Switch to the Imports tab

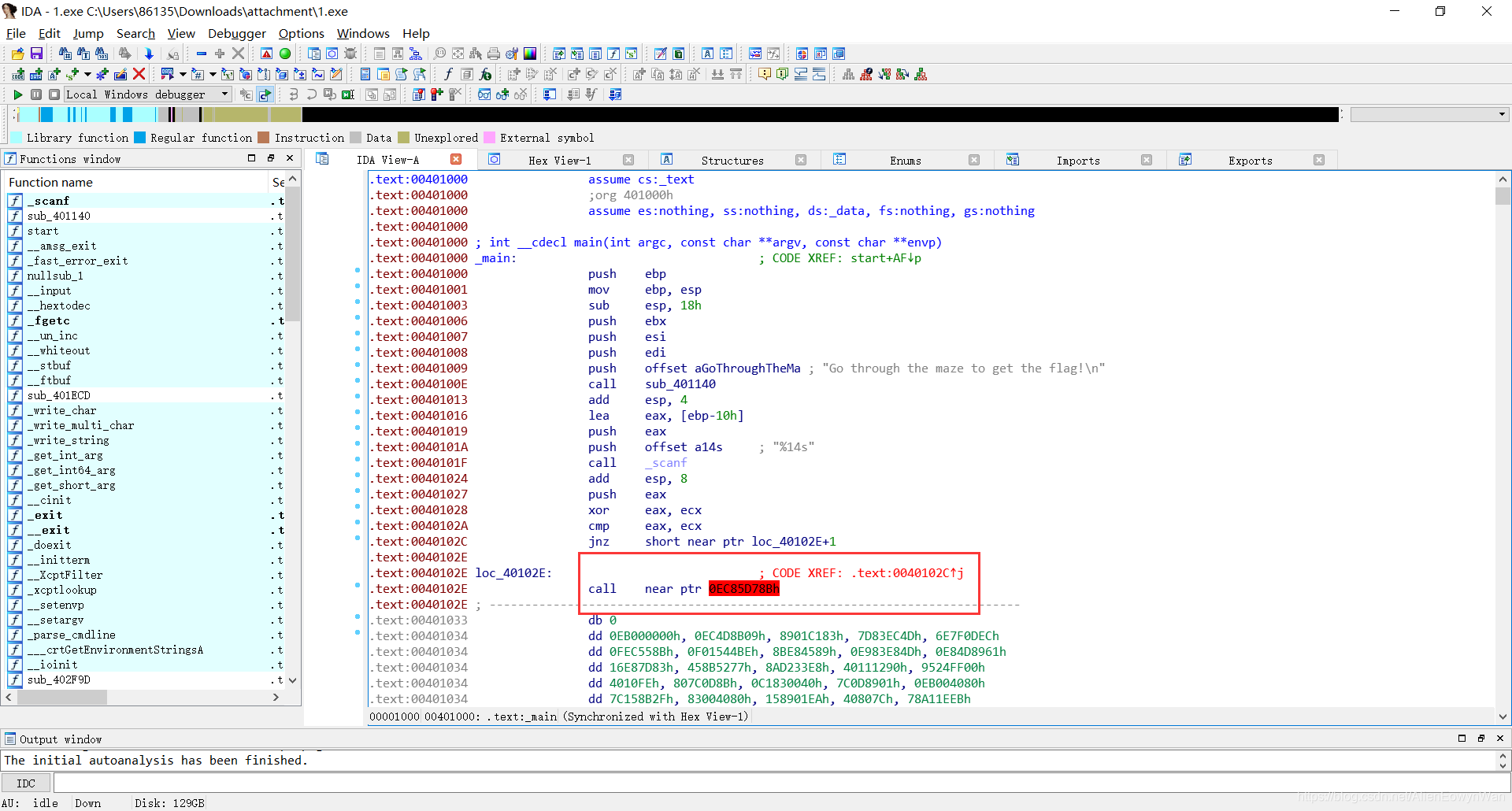(x=1078, y=160)
